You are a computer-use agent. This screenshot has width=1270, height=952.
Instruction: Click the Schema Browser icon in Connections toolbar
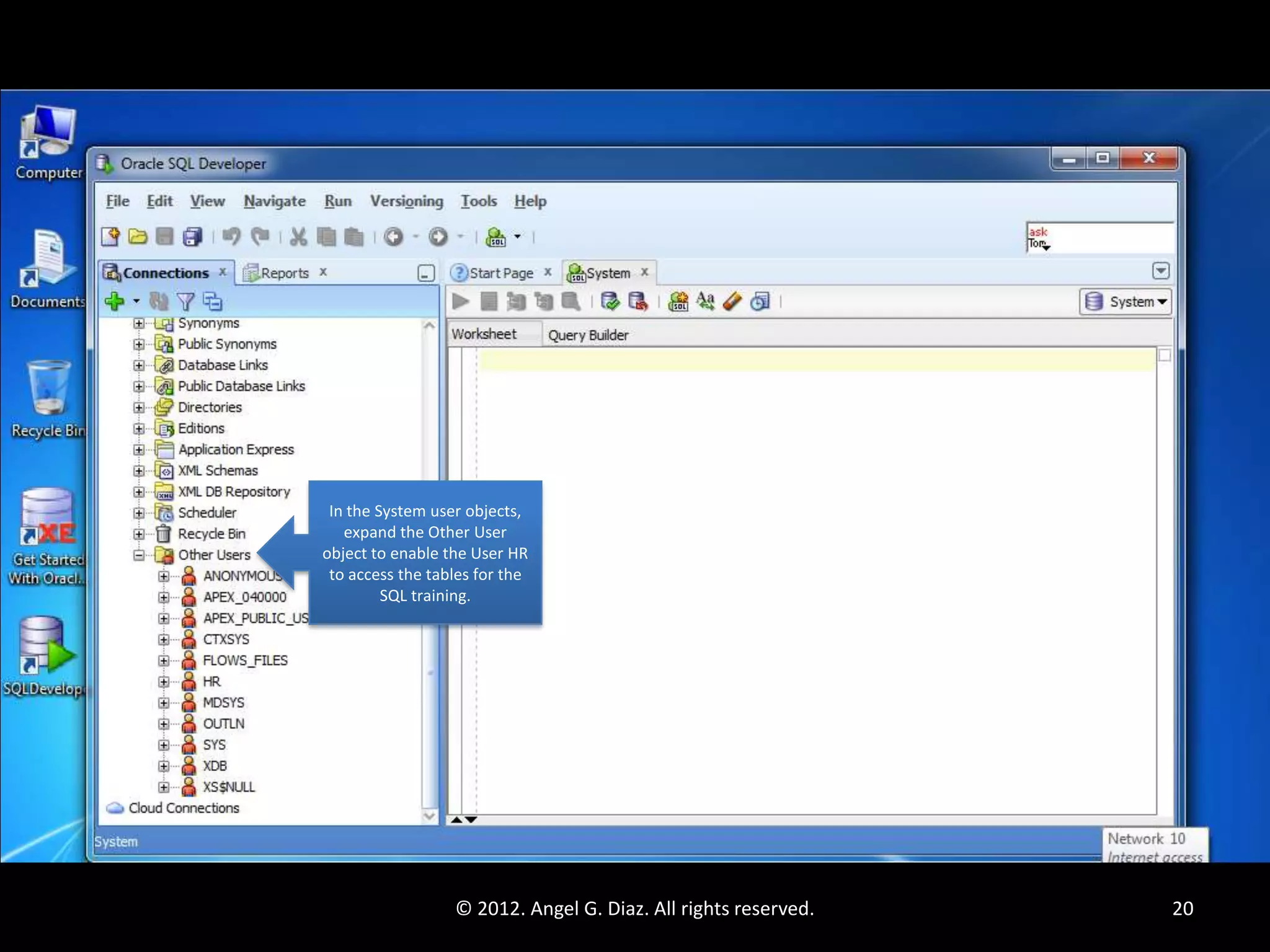(x=213, y=301)
